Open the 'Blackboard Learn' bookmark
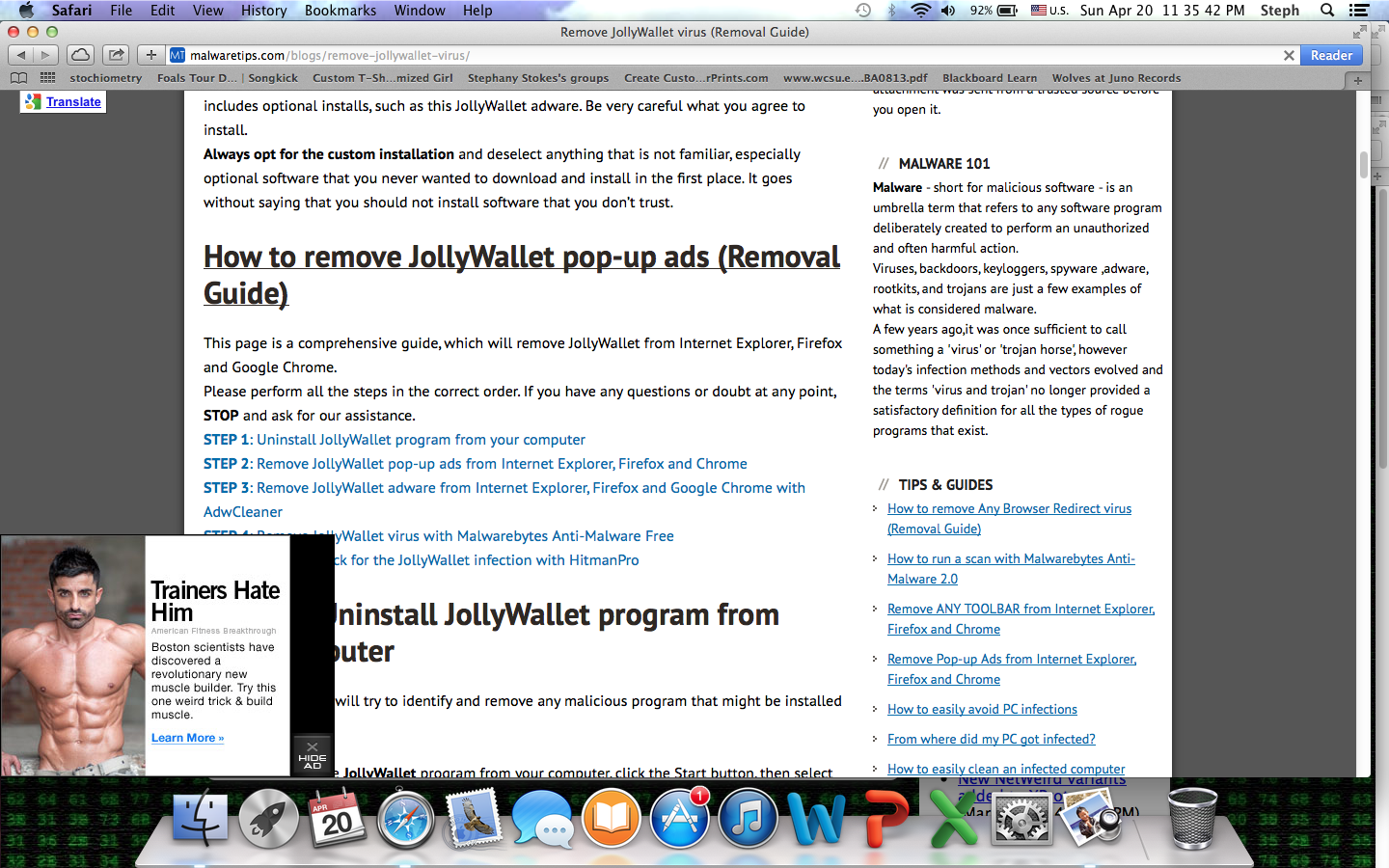Viewport: 1389px width, 868px height. coord(990,78)
